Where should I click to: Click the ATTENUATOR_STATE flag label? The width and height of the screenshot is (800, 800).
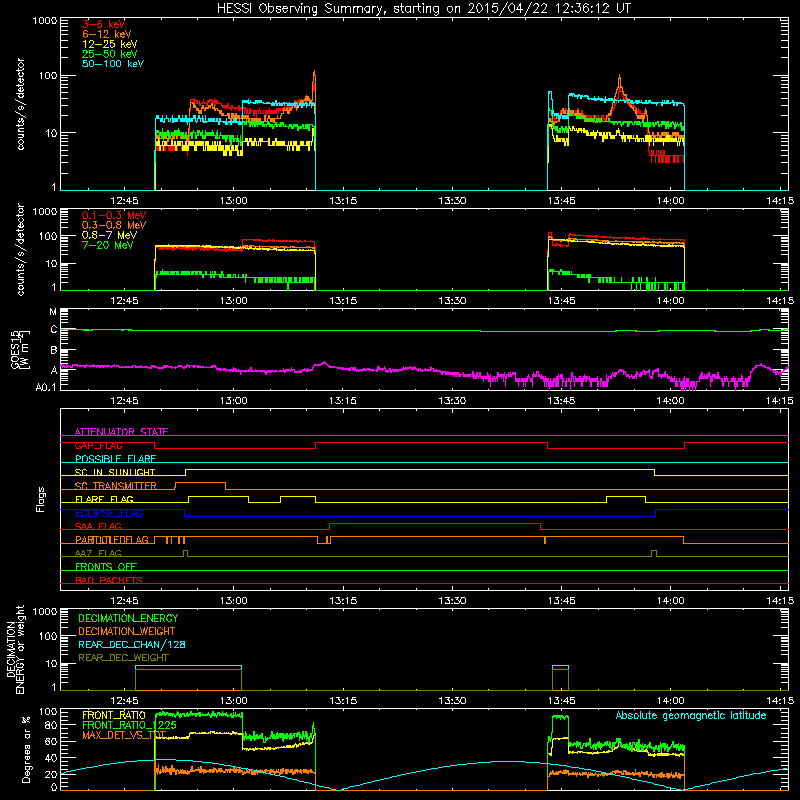121,432
